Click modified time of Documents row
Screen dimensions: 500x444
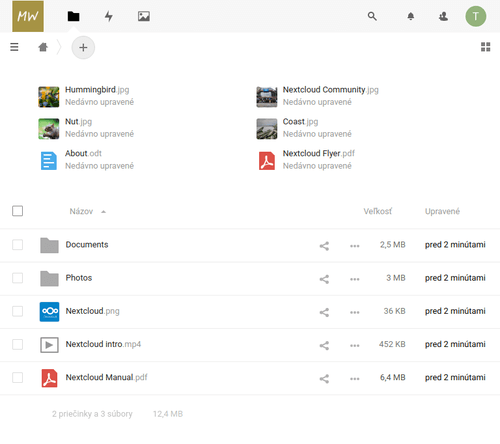click(455, 245)
